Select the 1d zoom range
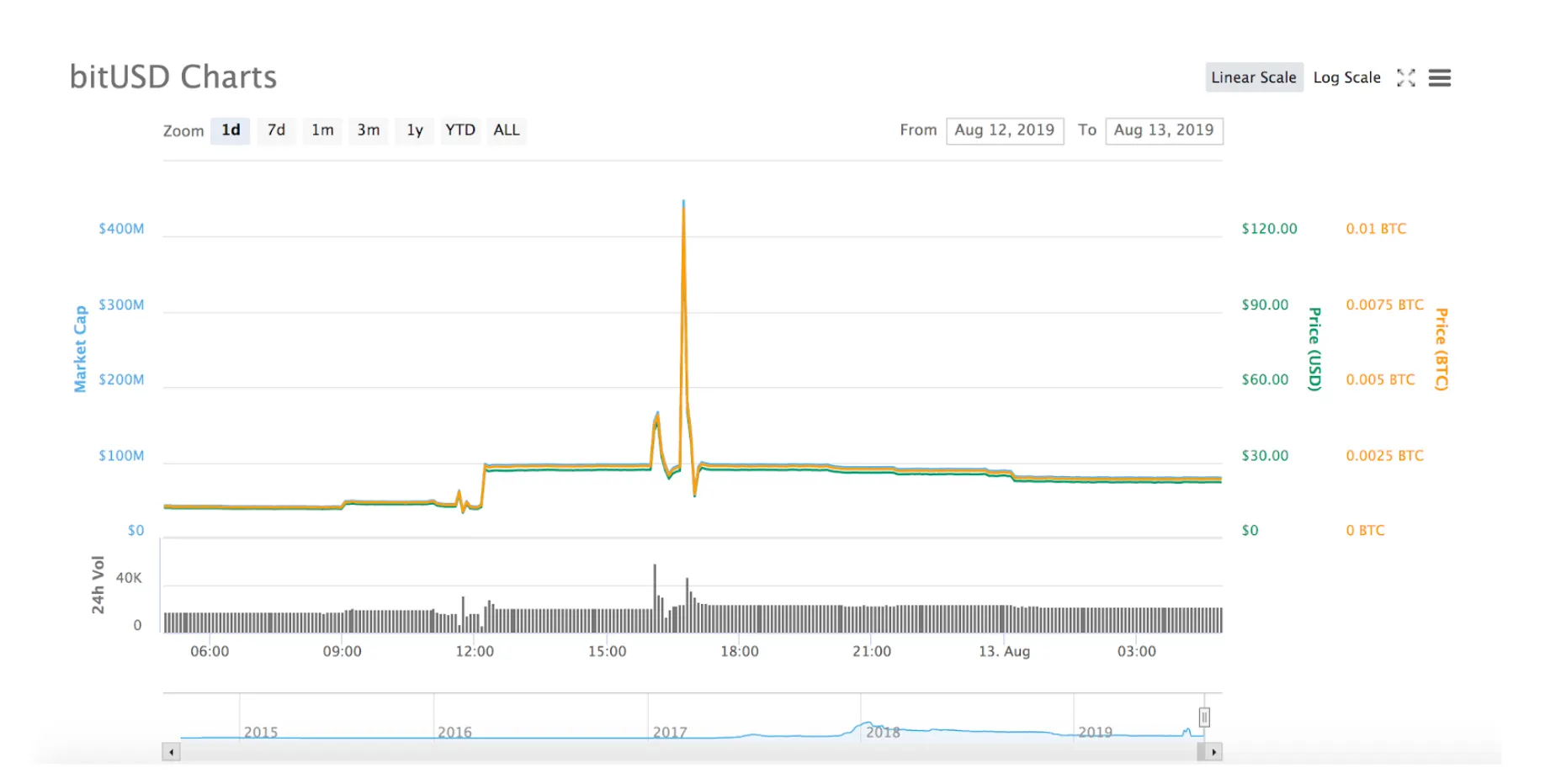The width and height of the screenshot is (1545, 784). [x=231, y=130]
